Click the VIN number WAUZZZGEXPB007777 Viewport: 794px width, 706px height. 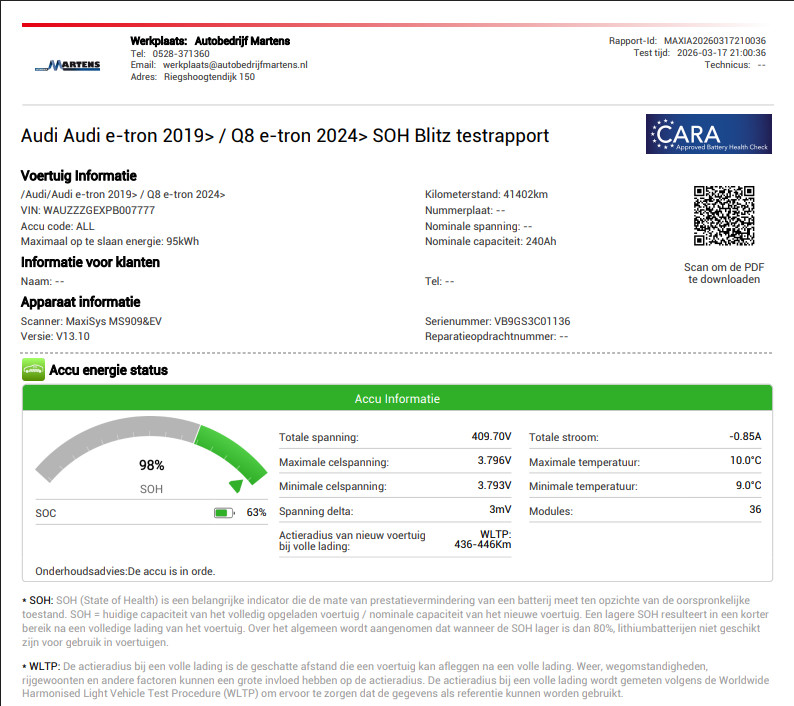[x=99, y=211]
